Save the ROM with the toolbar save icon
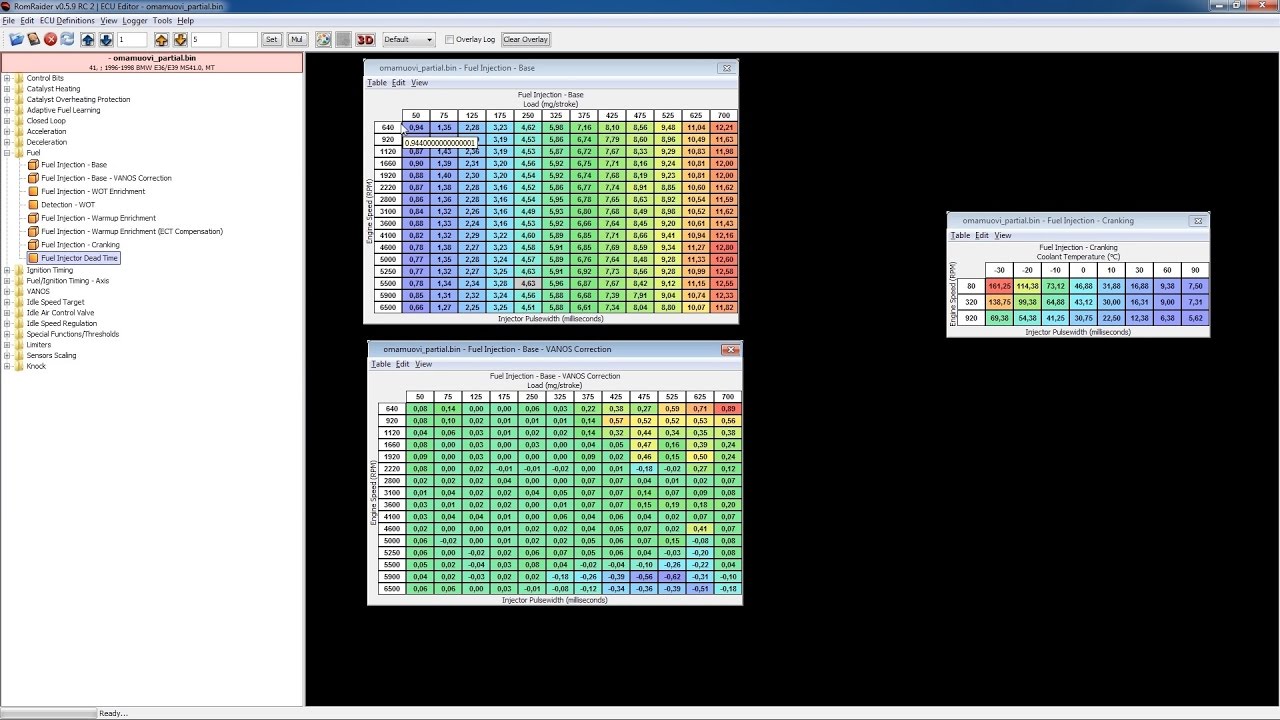 click(x=33, y=39)
